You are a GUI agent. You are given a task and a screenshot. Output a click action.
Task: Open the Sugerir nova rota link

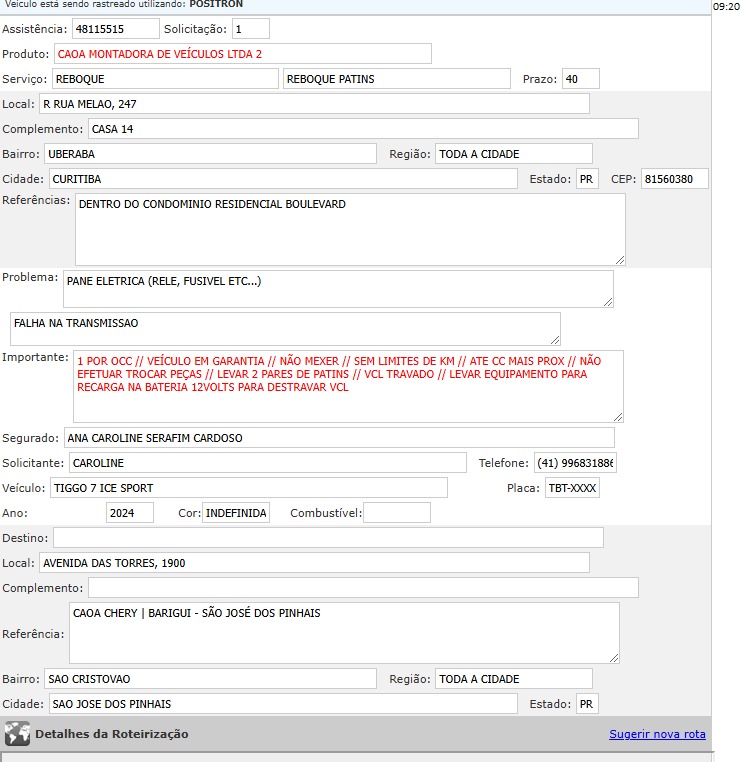657,734
